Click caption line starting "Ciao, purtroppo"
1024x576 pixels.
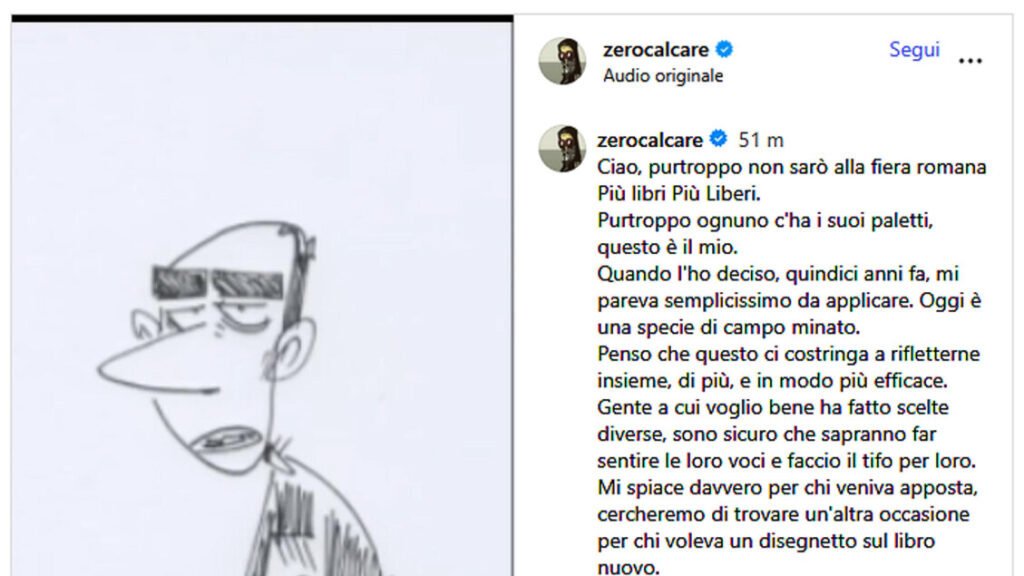coord(792,167)
